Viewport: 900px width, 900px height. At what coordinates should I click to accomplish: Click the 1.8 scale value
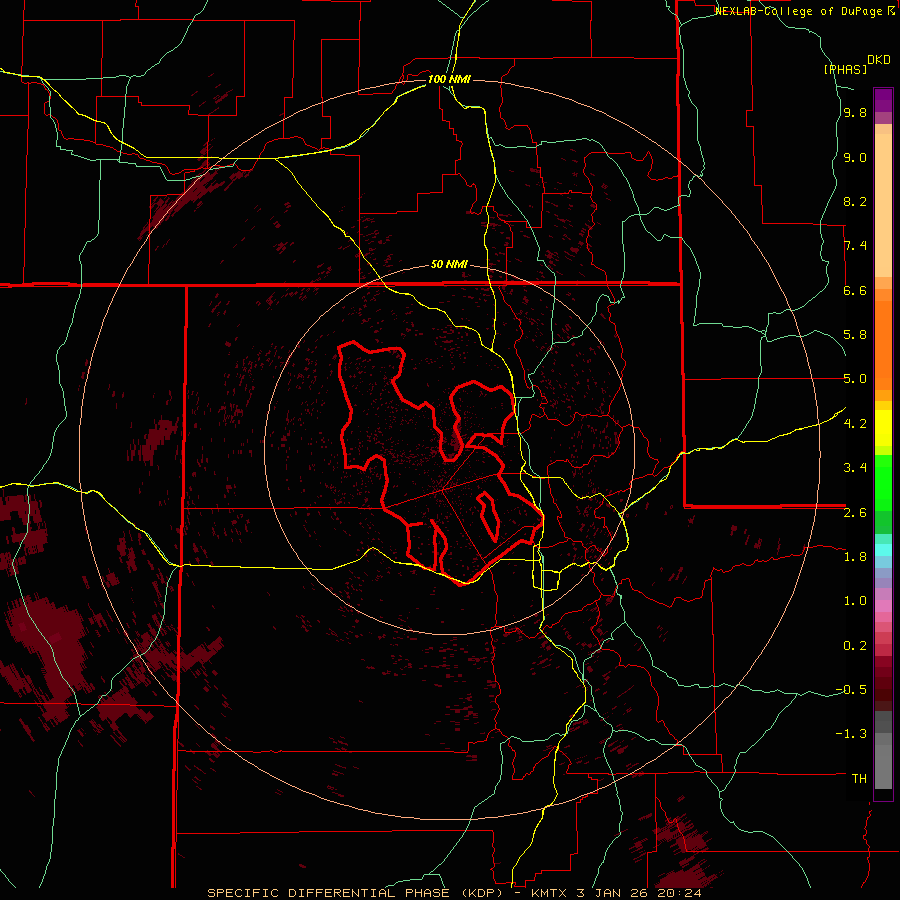click(x=855, y=556)
